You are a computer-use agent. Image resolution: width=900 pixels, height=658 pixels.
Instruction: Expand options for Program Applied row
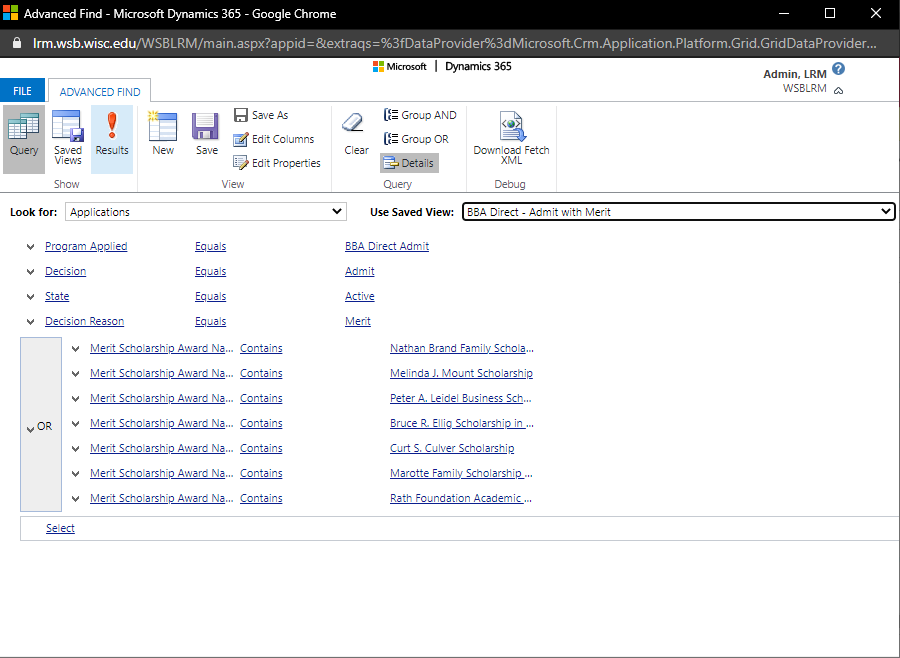(x=31, y=247)
